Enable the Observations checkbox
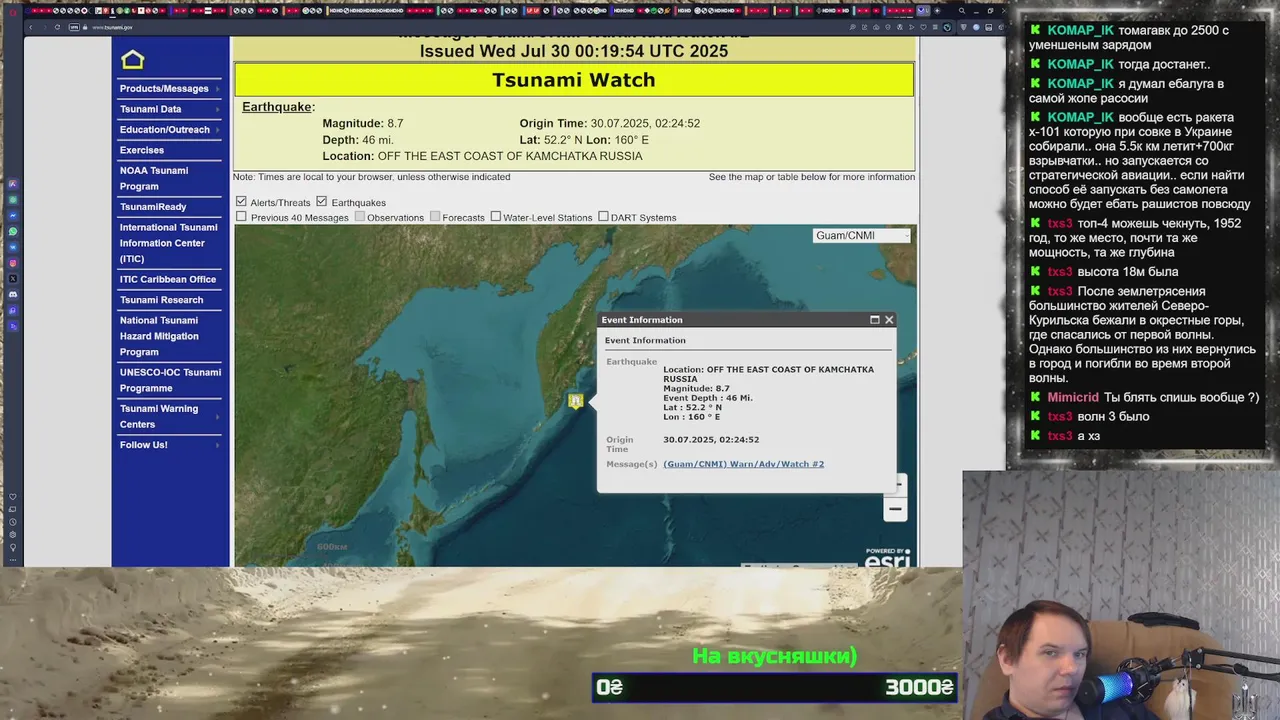Screen dimensions: 1280x720 pyautogui.click(x=360, y=217)
